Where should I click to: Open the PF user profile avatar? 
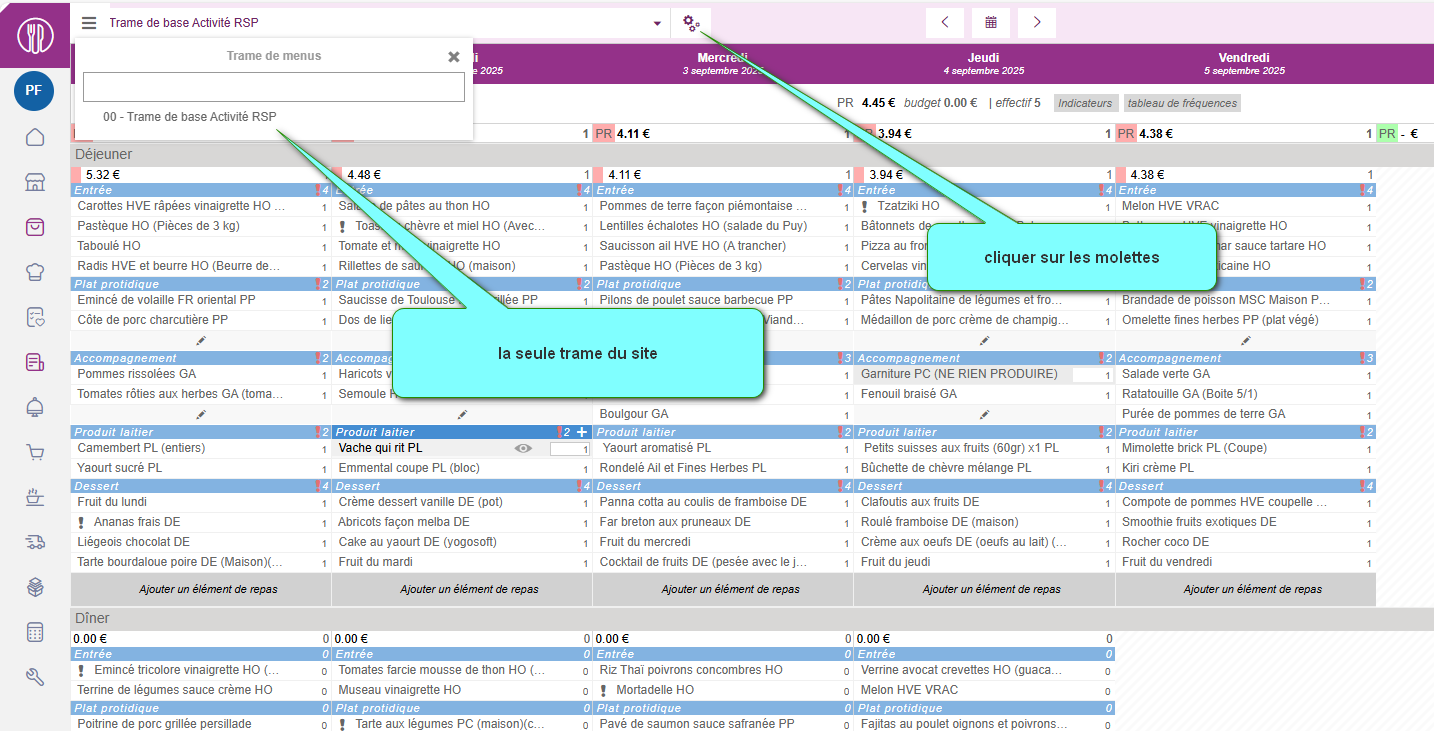pos(34,90)
